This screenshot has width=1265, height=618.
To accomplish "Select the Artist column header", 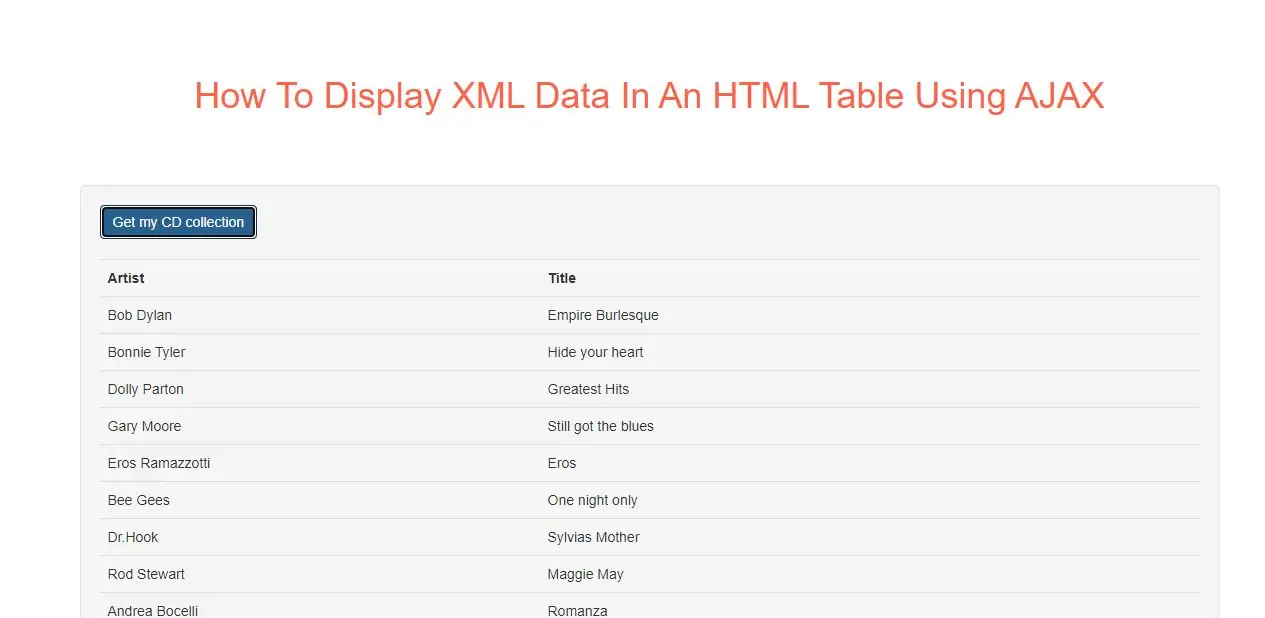I will (x=125, y=278).
